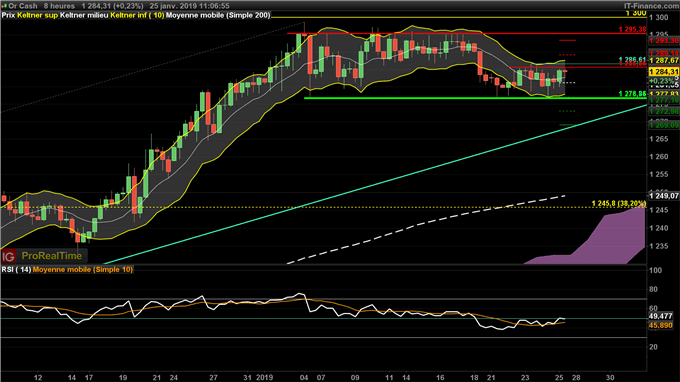Click the green support label 1 278,86
The image size is (680, 382).
632,94
